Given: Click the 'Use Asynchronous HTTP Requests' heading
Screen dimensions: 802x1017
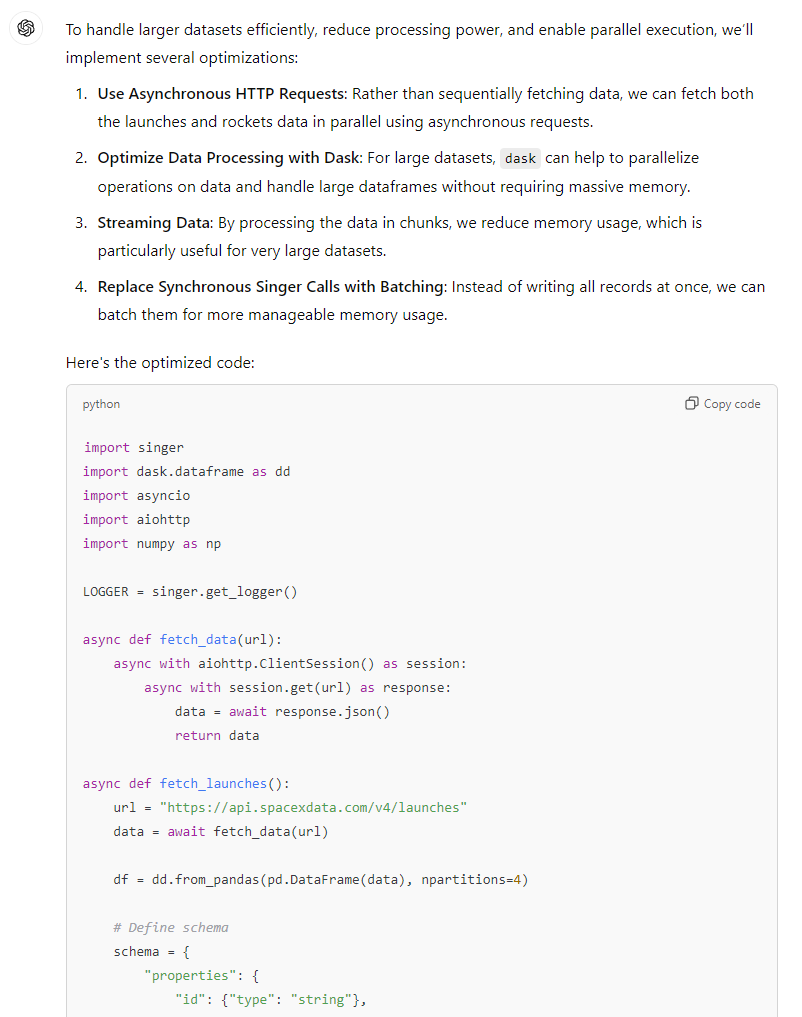Looking at the screenshot, I should [222, 94].
